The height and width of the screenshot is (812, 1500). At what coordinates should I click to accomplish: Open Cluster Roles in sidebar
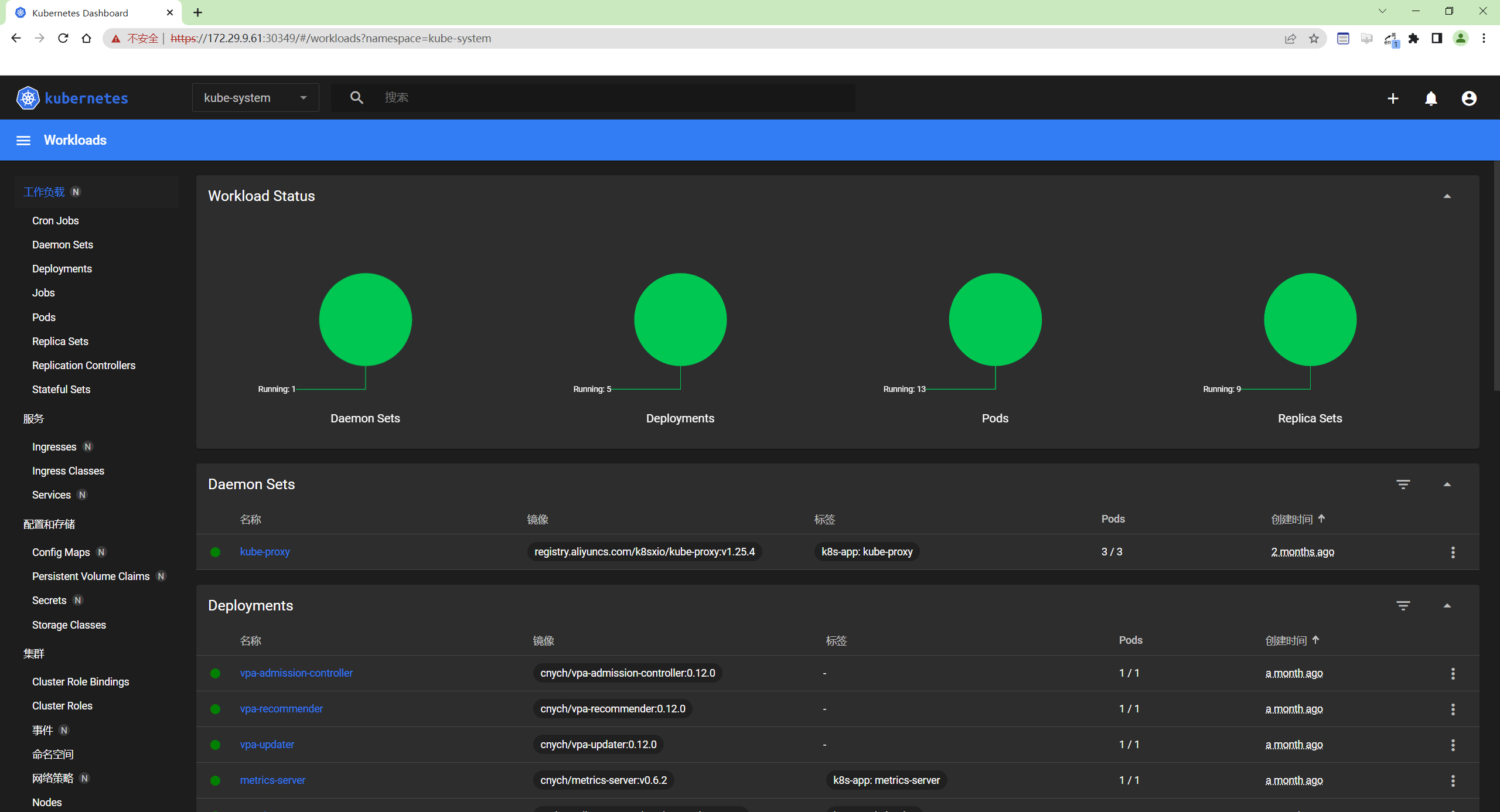click(62, 706)
